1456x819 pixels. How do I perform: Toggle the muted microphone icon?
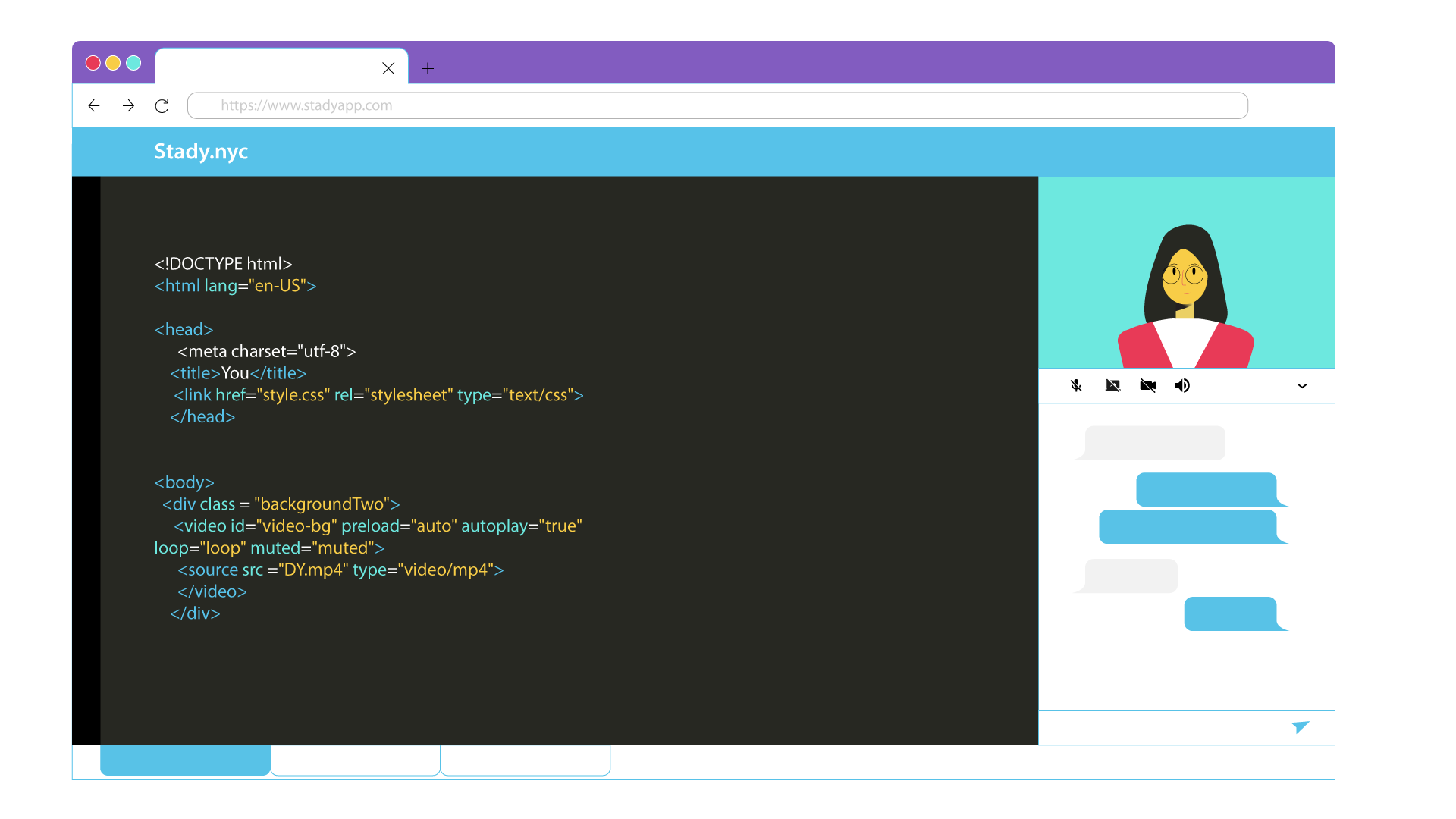point(1076,385)
